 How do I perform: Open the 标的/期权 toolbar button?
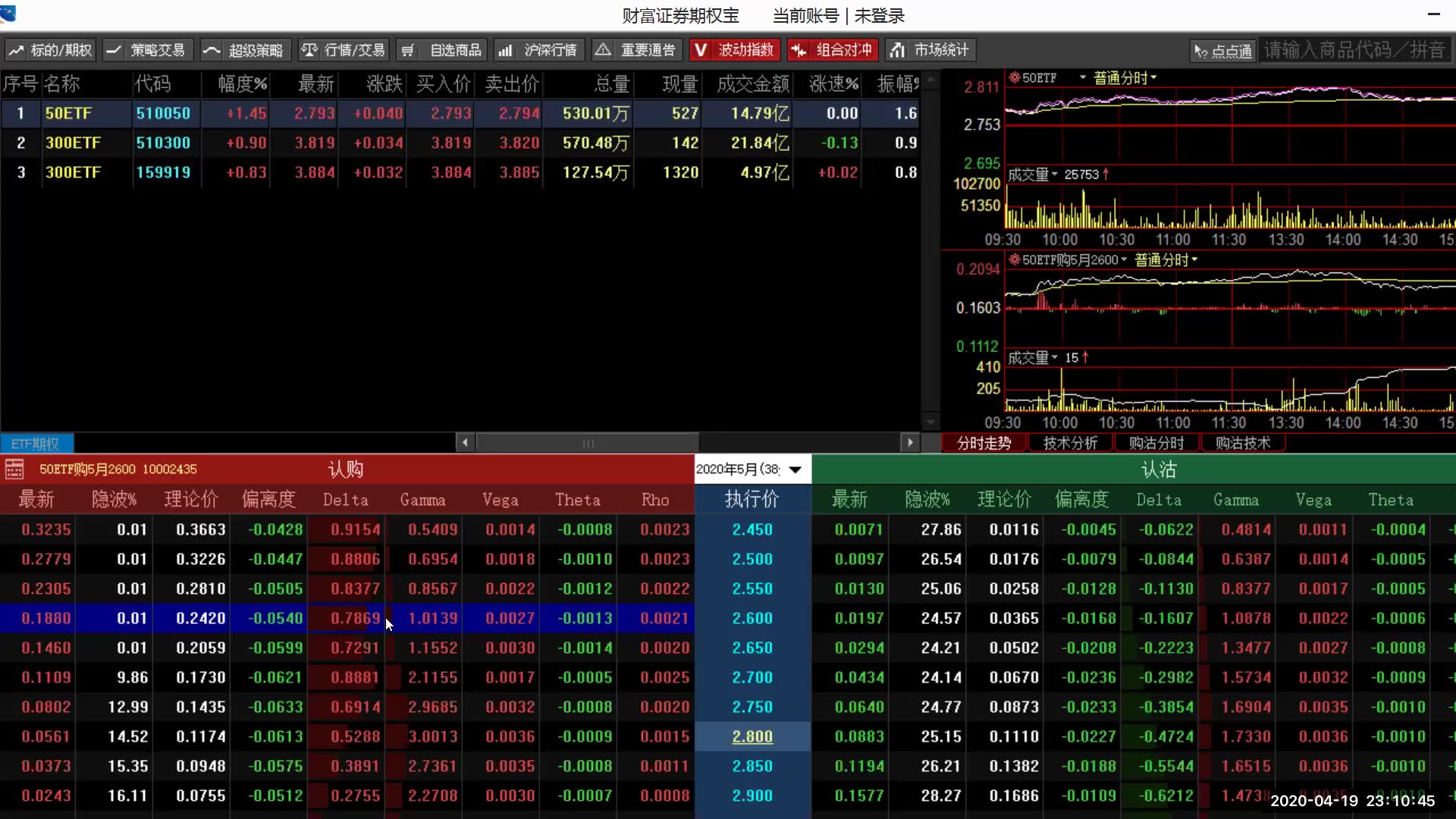pos(50,50)
